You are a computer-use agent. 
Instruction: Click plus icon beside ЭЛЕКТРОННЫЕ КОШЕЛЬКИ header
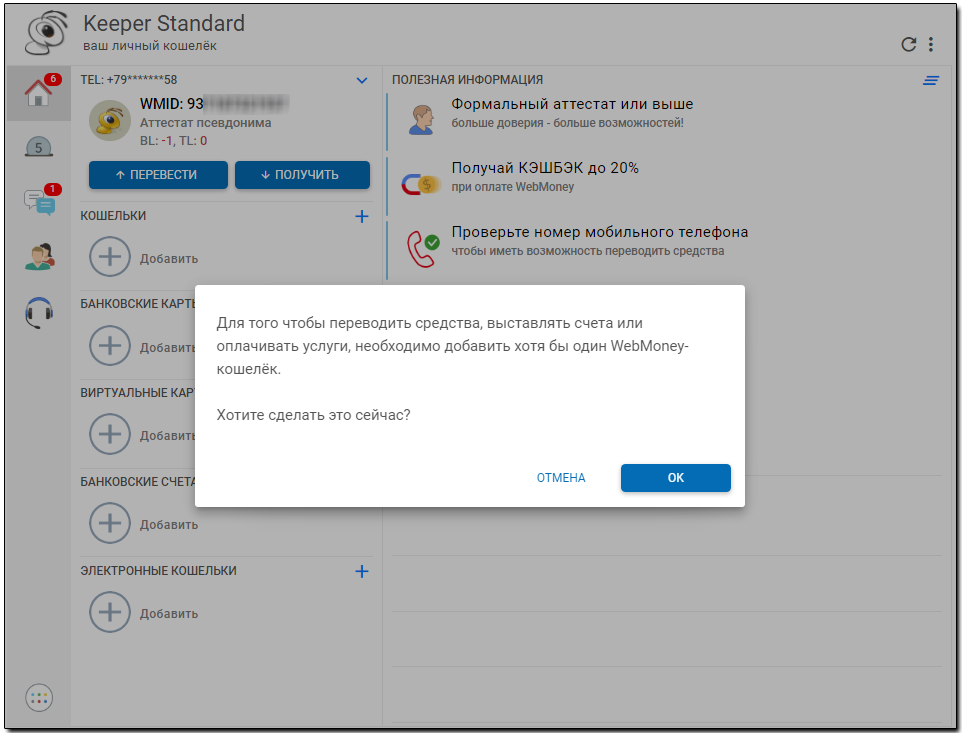362,571
